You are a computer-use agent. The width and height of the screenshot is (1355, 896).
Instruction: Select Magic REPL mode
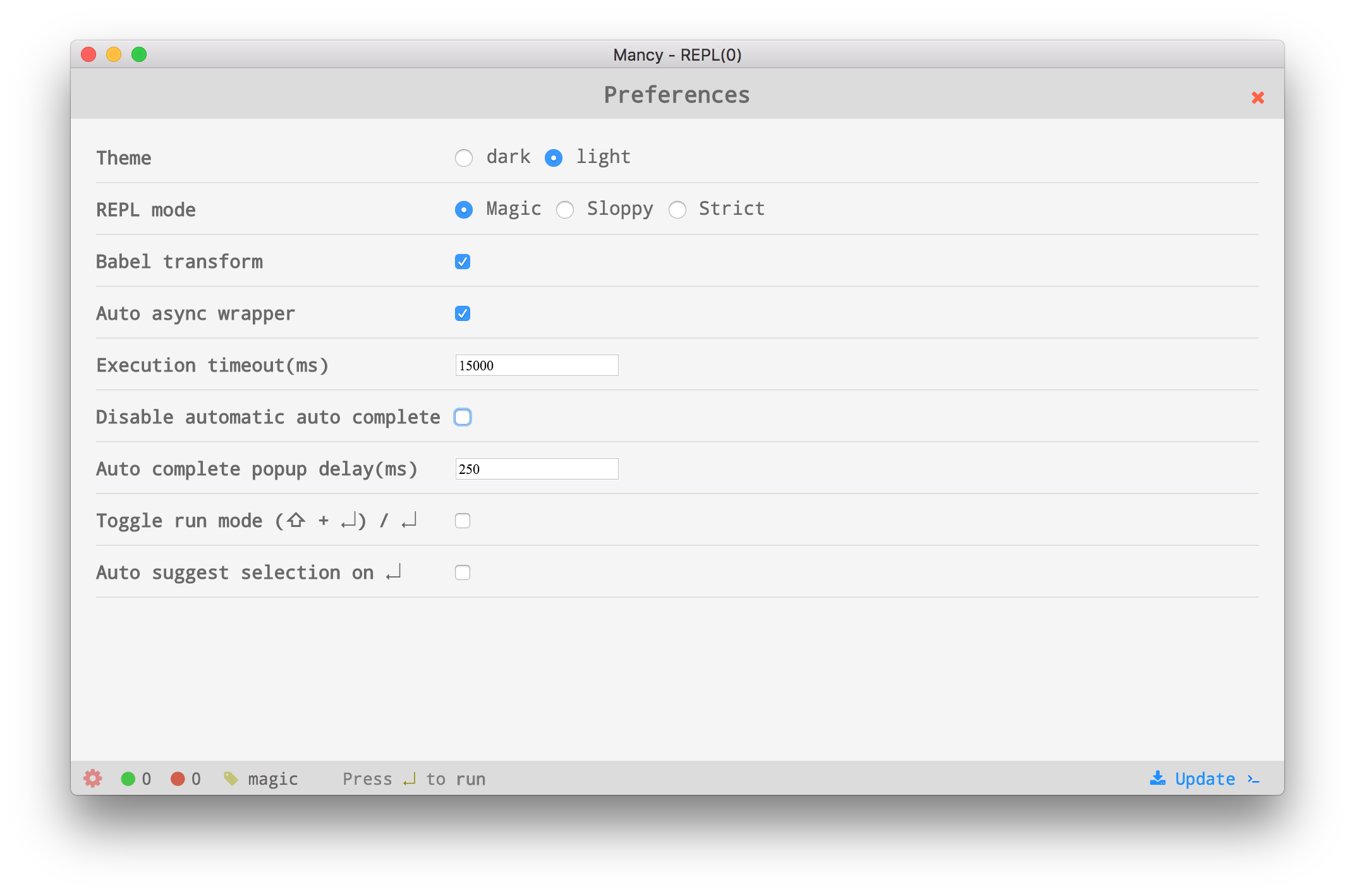(x=464, y=209)
